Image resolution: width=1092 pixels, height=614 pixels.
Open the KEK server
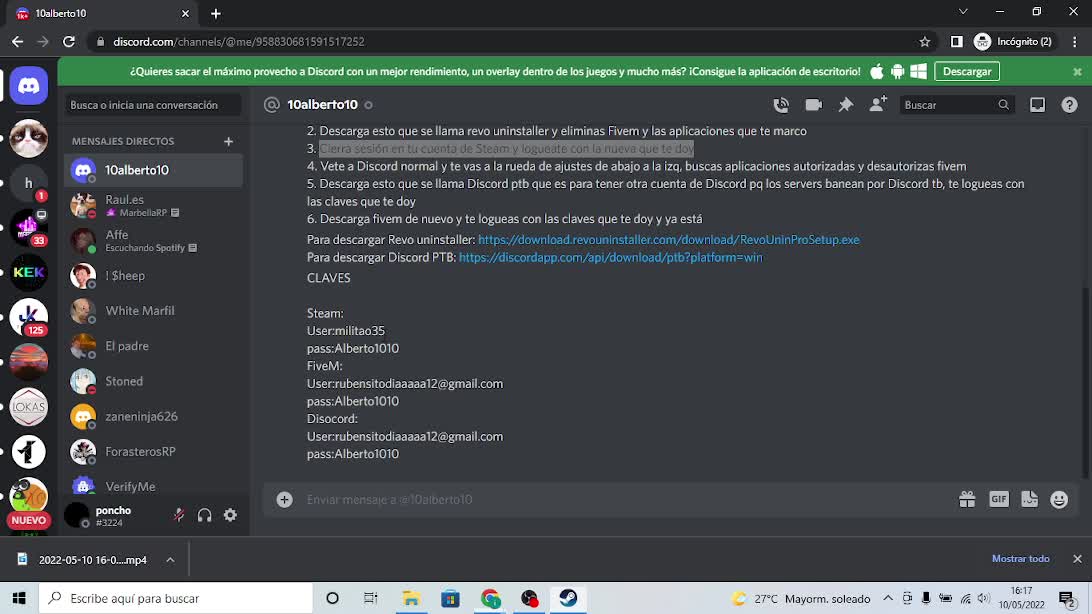(x=29, y=272)
